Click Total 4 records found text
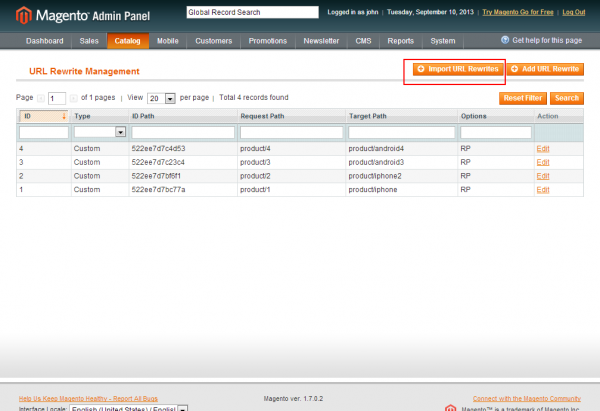 pyautogui.click(x=254, y=98)
